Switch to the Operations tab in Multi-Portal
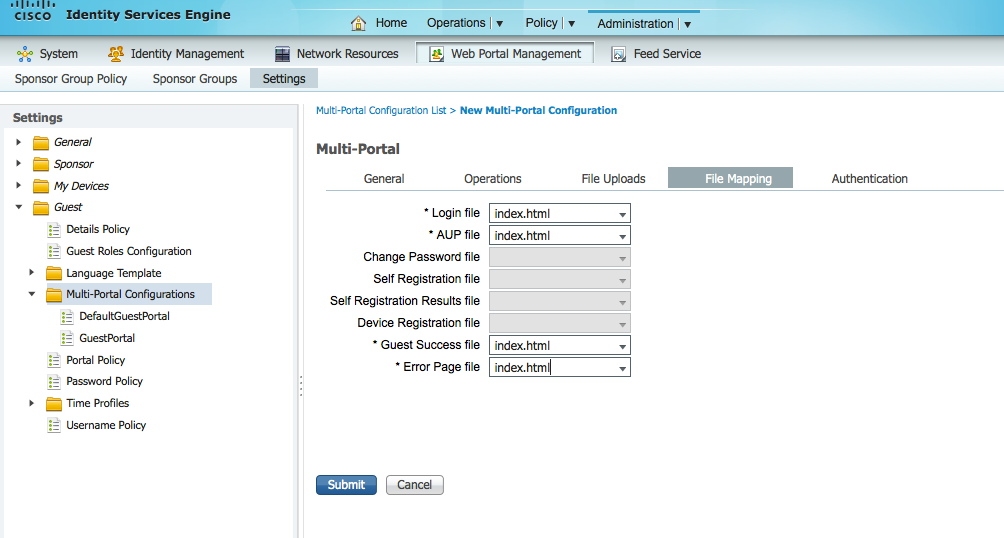This screenshot has height=538, width=1004. (x=492, y=179)
